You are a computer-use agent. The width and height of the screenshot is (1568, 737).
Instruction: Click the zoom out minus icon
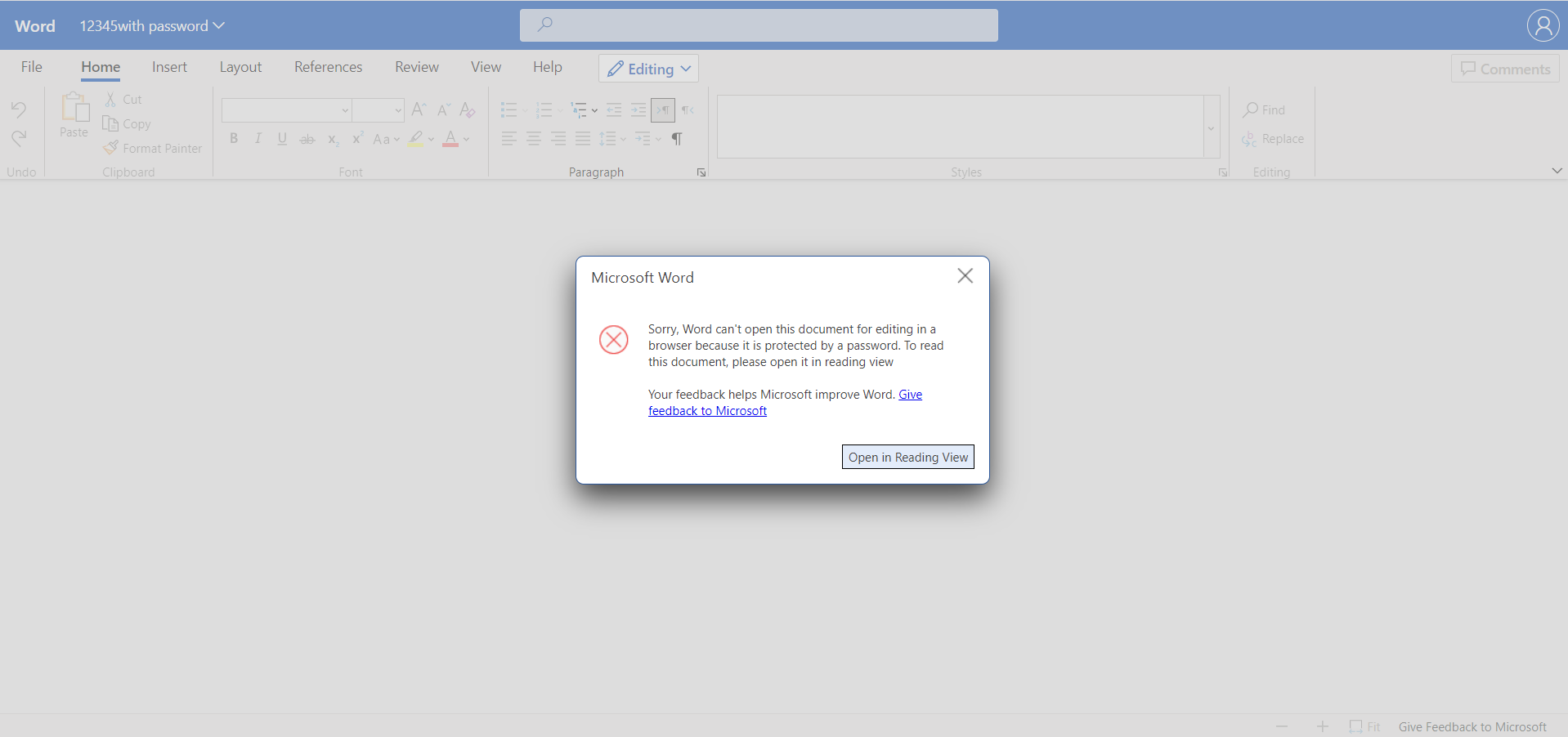pos(1282,726)
